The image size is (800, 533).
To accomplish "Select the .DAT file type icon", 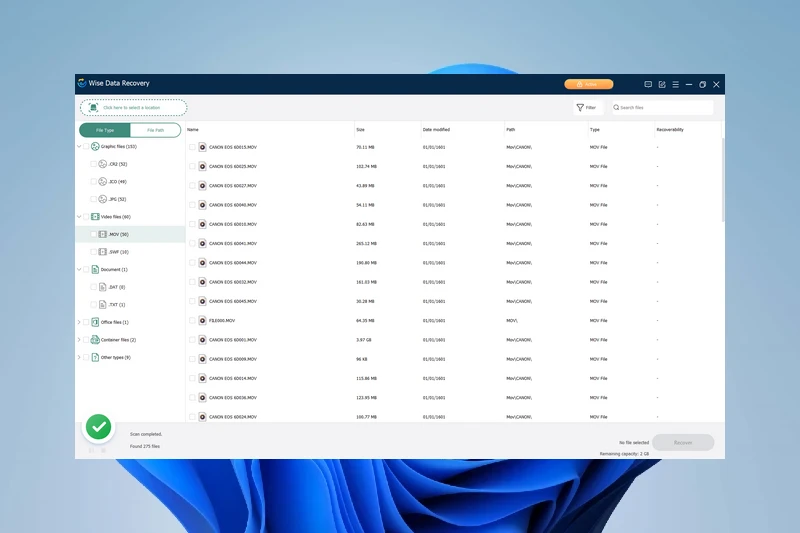I will pyautogui.click(x=103, y=287).
